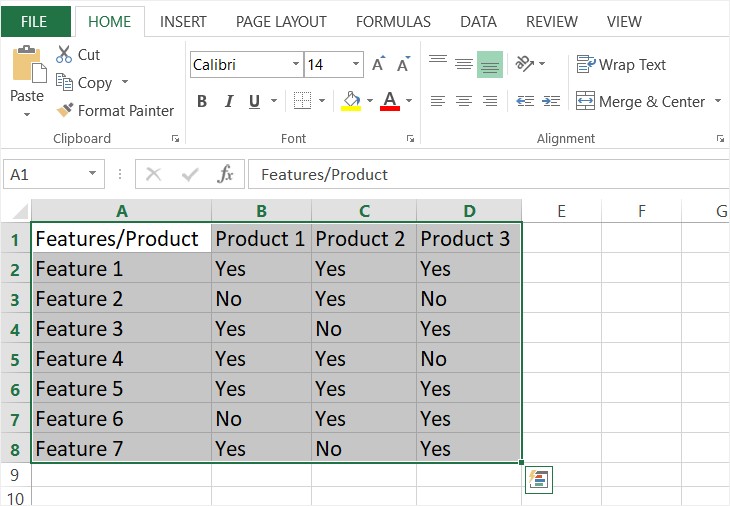This screenshot has width=730, height=506.
Task: Open Font Color palette dropdown arrow
Action: (409, 101)
